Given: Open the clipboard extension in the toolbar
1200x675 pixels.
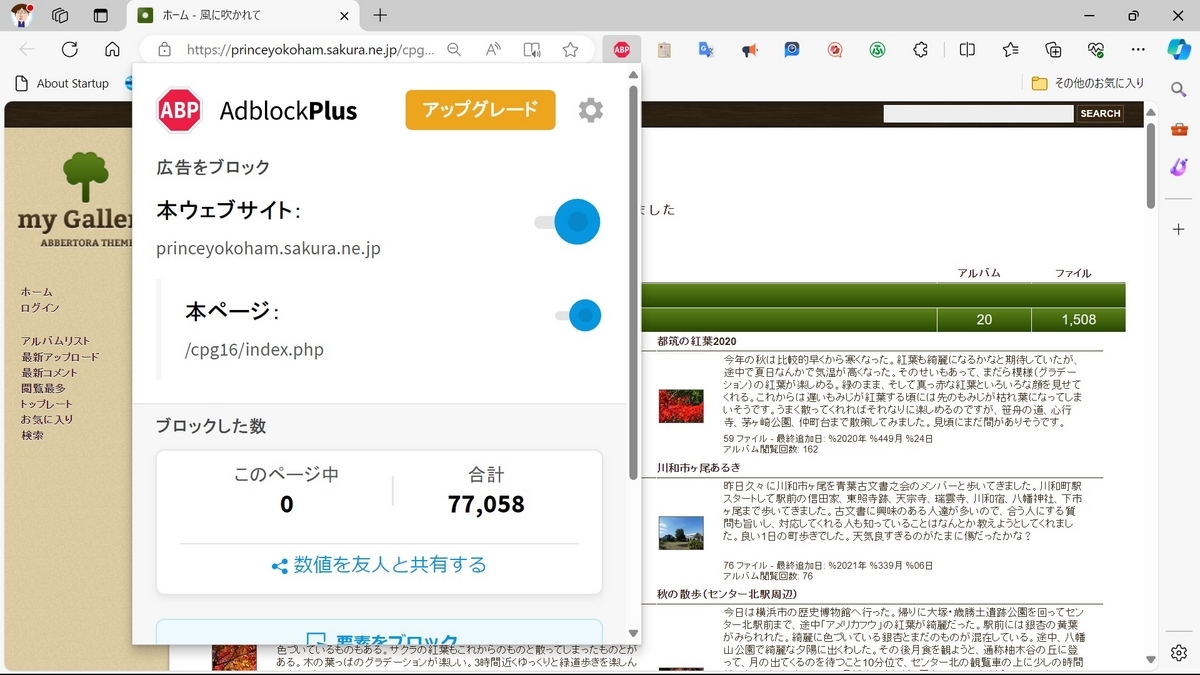Looking at the screenshot, I should [663, 49].
